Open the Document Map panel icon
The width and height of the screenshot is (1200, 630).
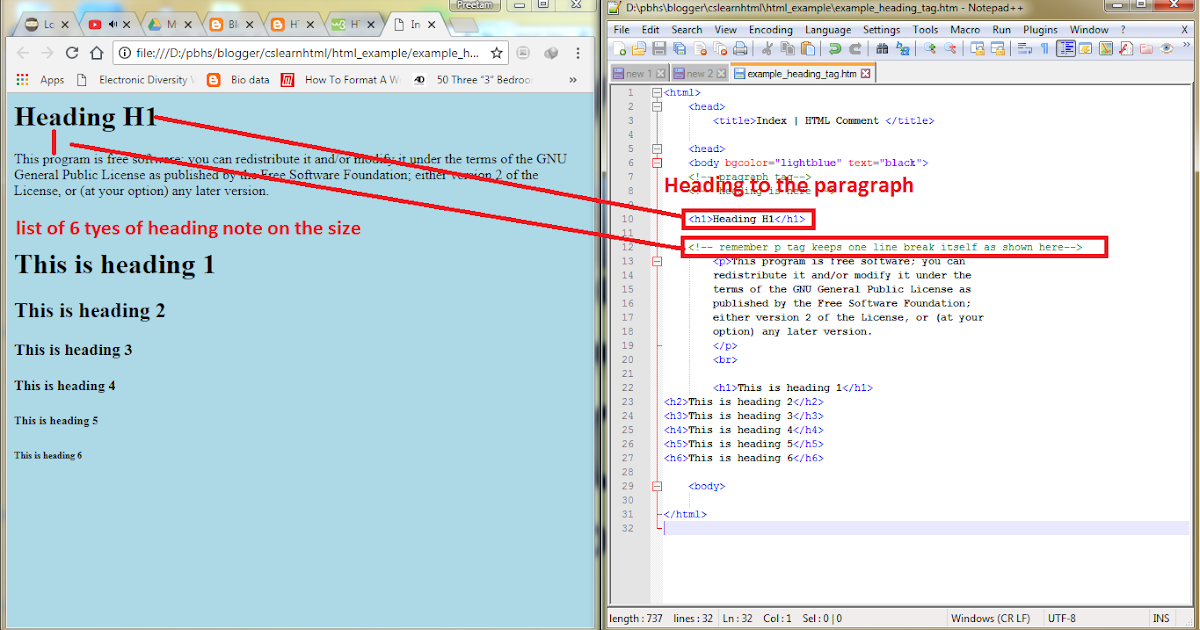(x=1106, y=47)
